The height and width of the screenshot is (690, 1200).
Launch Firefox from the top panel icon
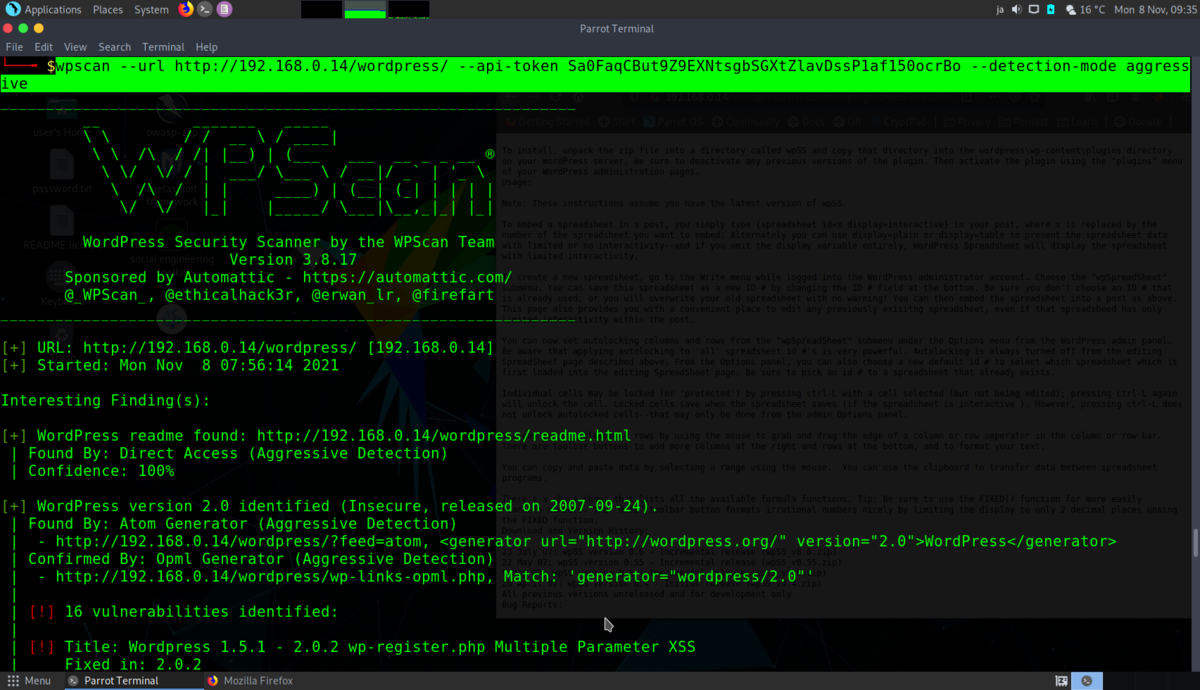pos(186,9)
